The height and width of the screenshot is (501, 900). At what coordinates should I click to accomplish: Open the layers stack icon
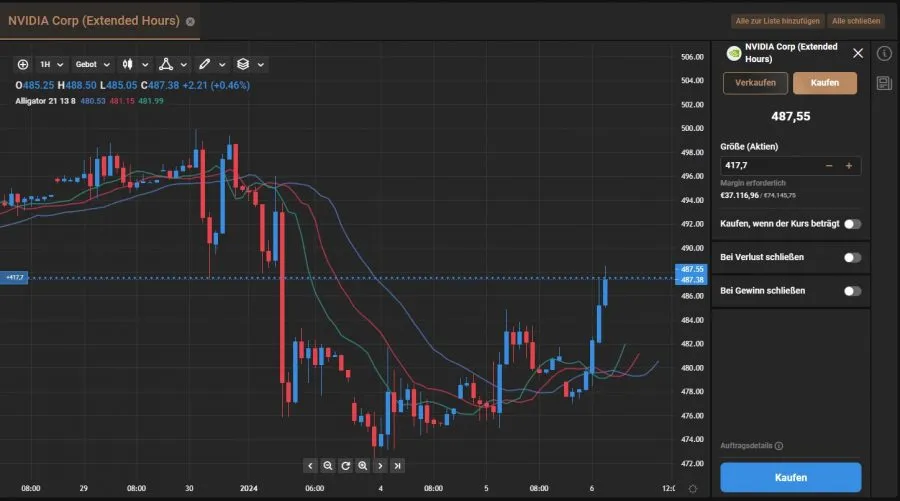(x=243, y=64)
